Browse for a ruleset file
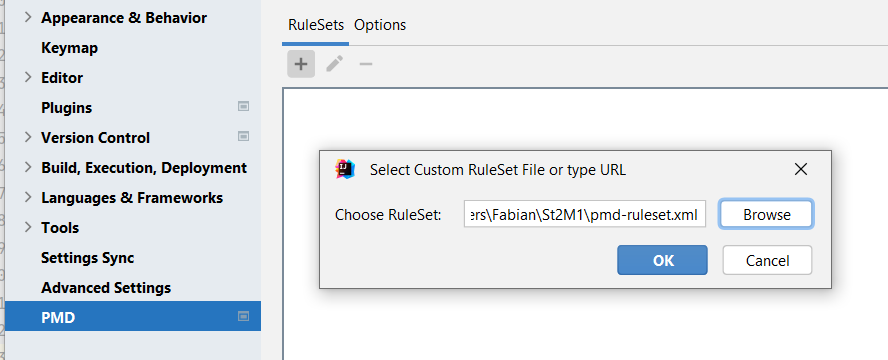 click(x=766, y=215)
